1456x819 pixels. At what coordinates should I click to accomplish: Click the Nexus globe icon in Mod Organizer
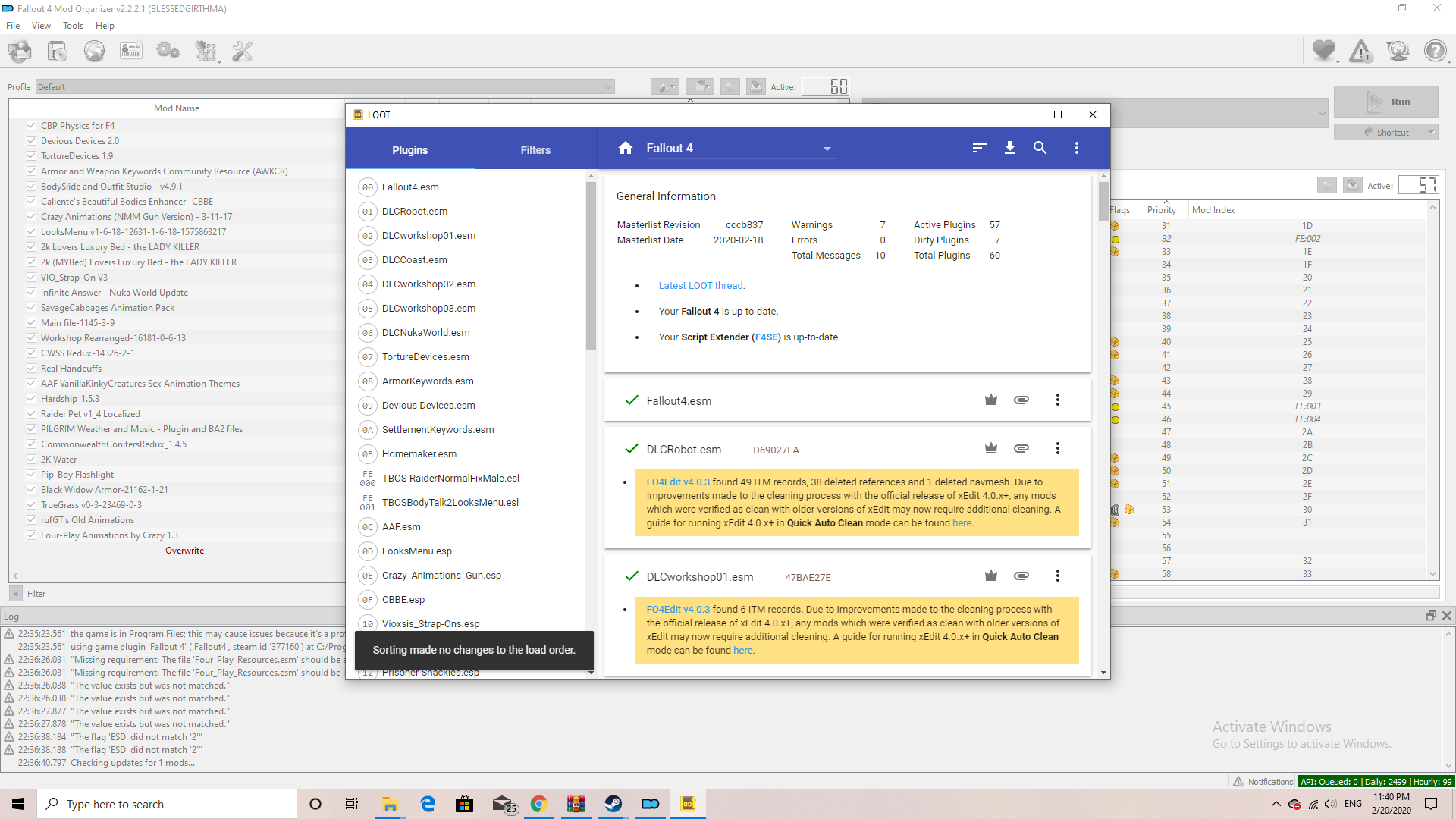[x=94, y=52]
